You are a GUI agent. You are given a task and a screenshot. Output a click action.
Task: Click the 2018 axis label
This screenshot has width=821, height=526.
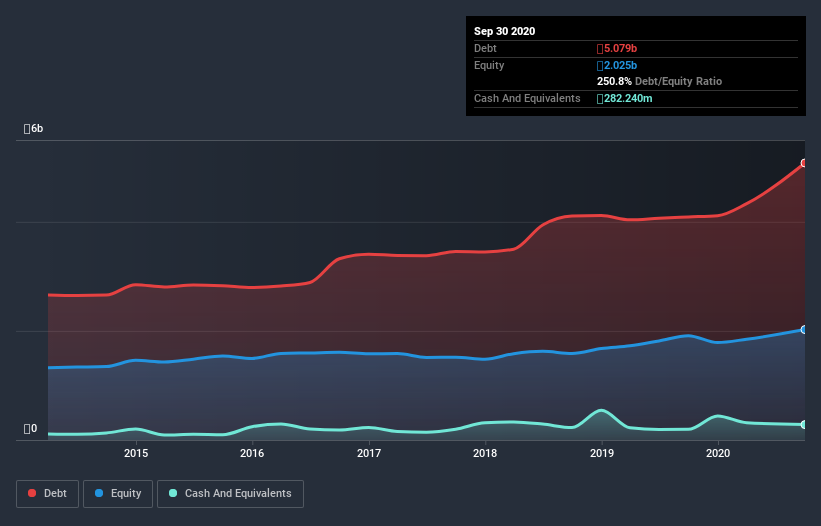pos(485,453)
